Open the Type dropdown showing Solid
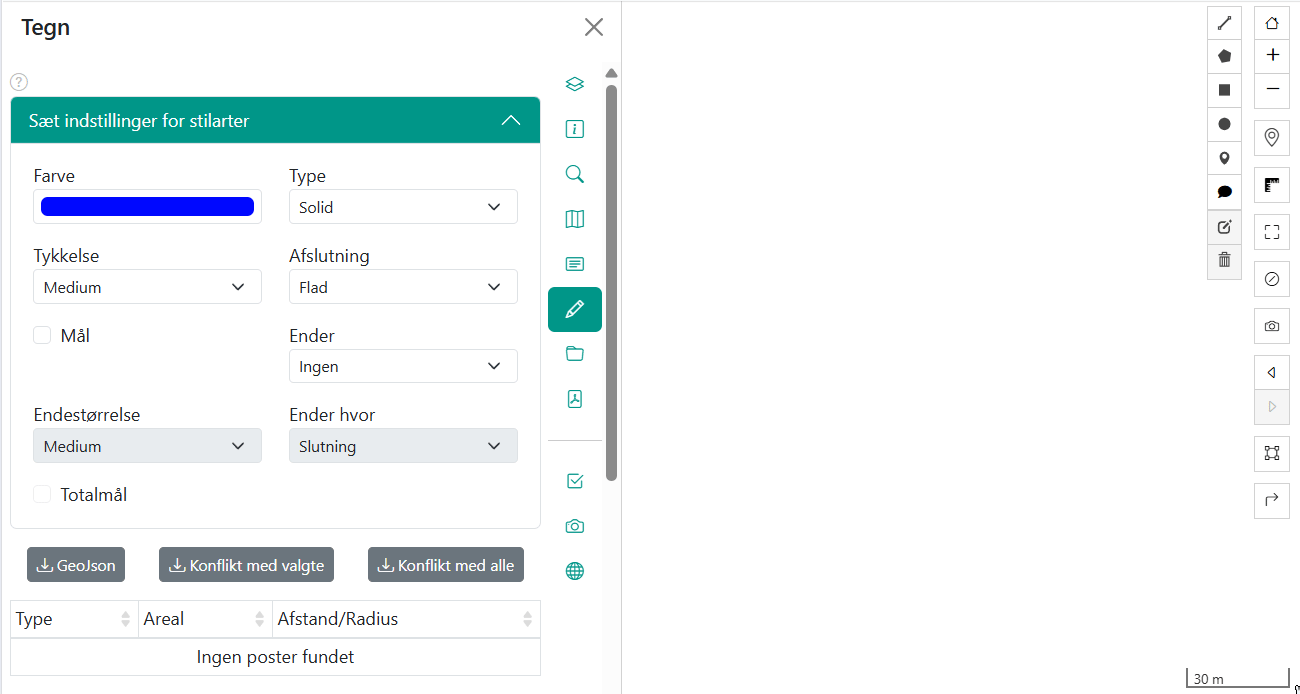The width and height of the screenshot is (1300, 694). pos(403,207)
